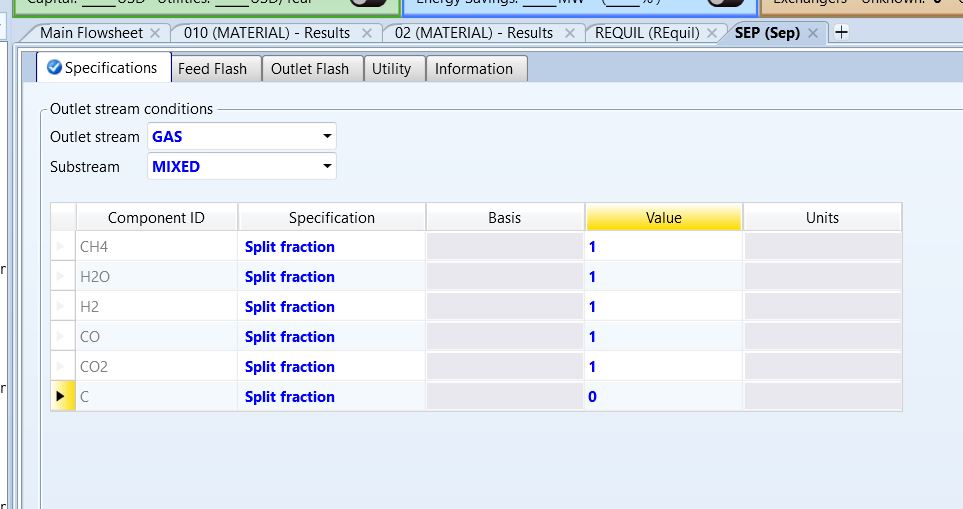Select the CO row selector arrow
This screenshot has width=963, height=509.
point(63,336)
